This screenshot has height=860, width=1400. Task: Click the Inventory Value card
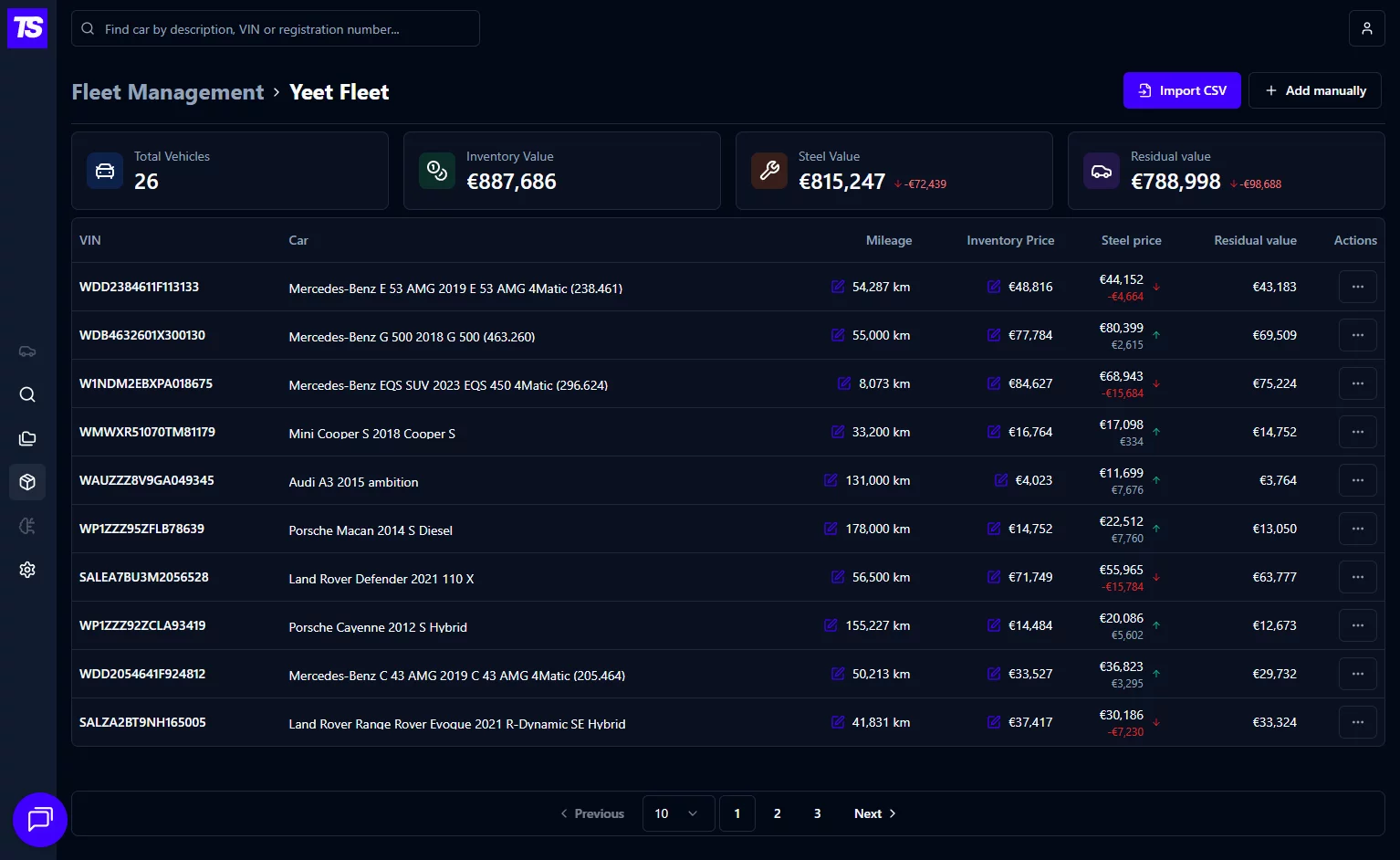[562, 171]
